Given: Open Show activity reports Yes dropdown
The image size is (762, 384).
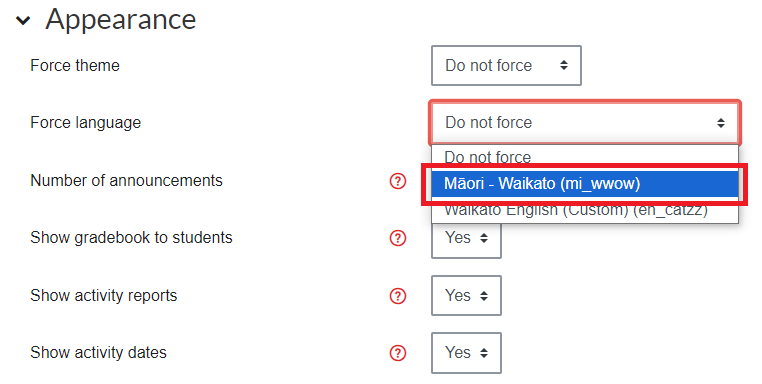Looking at the screenshot, I should tap(466, 296).
